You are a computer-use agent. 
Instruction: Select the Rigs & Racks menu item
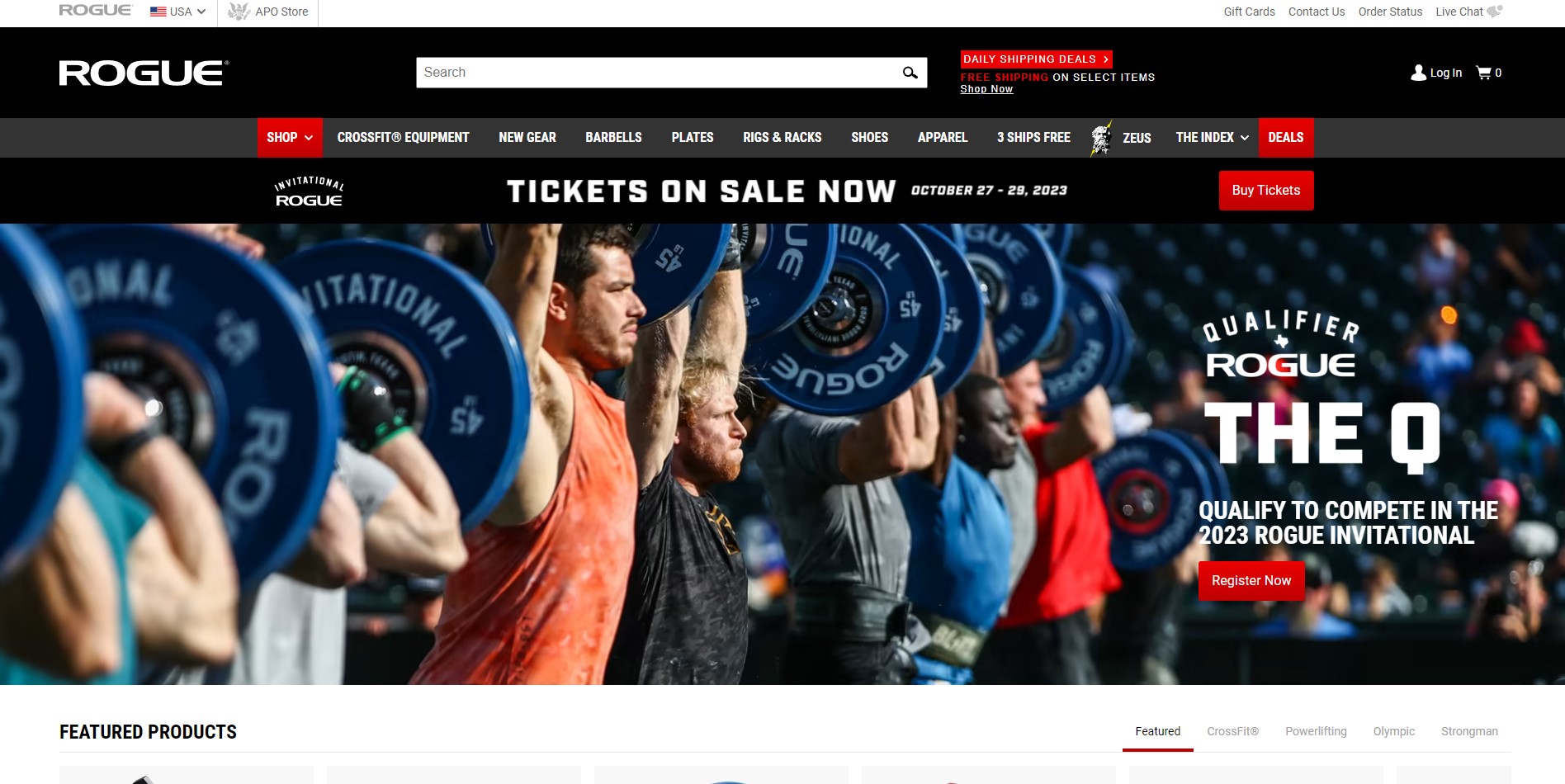(782, 138)
